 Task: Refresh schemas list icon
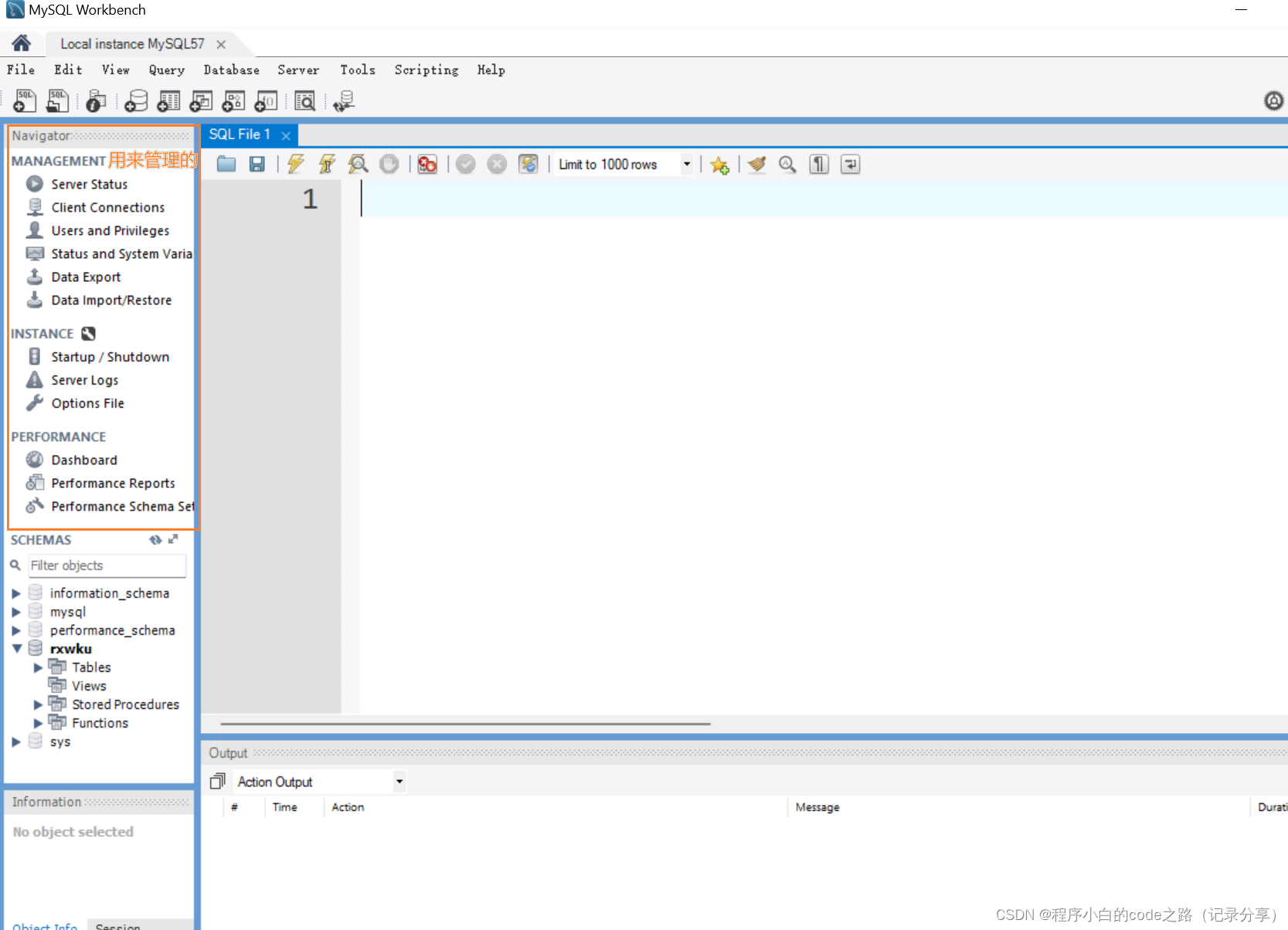pyautogui.click(x=155, y=539)
